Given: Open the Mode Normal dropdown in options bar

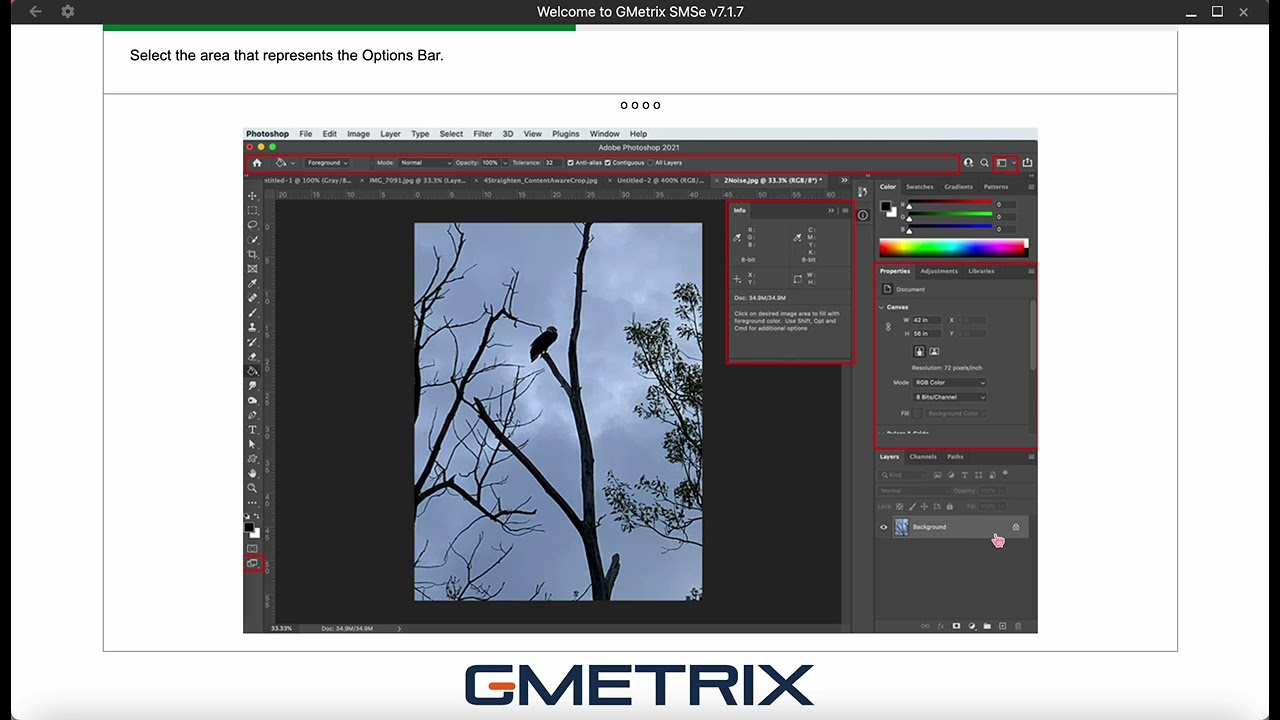Looking at the screenshot, I should [x=426, y=163].
